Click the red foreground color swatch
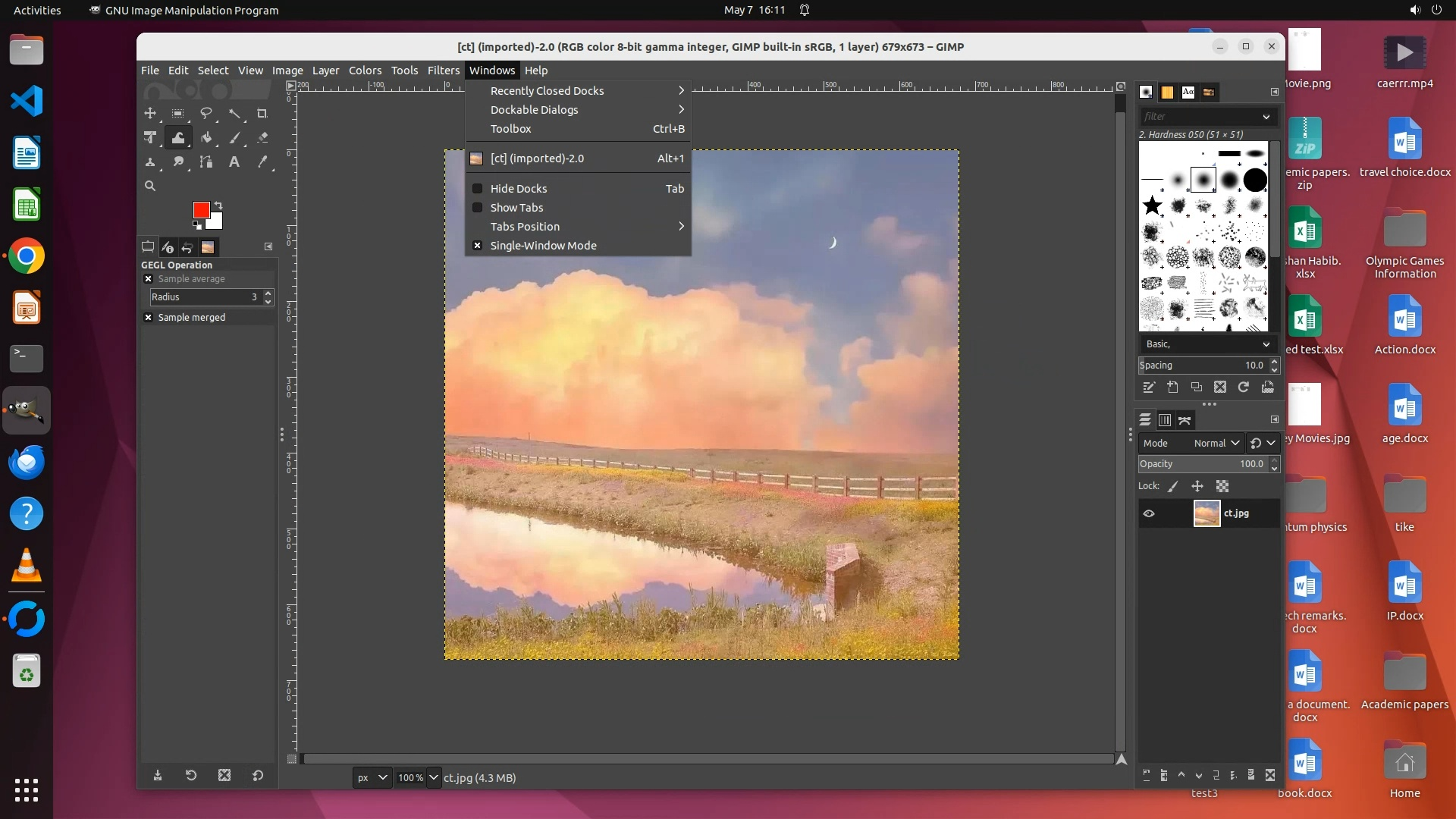The width and height of the screenshot is (1456, 819). click(200, 209)
